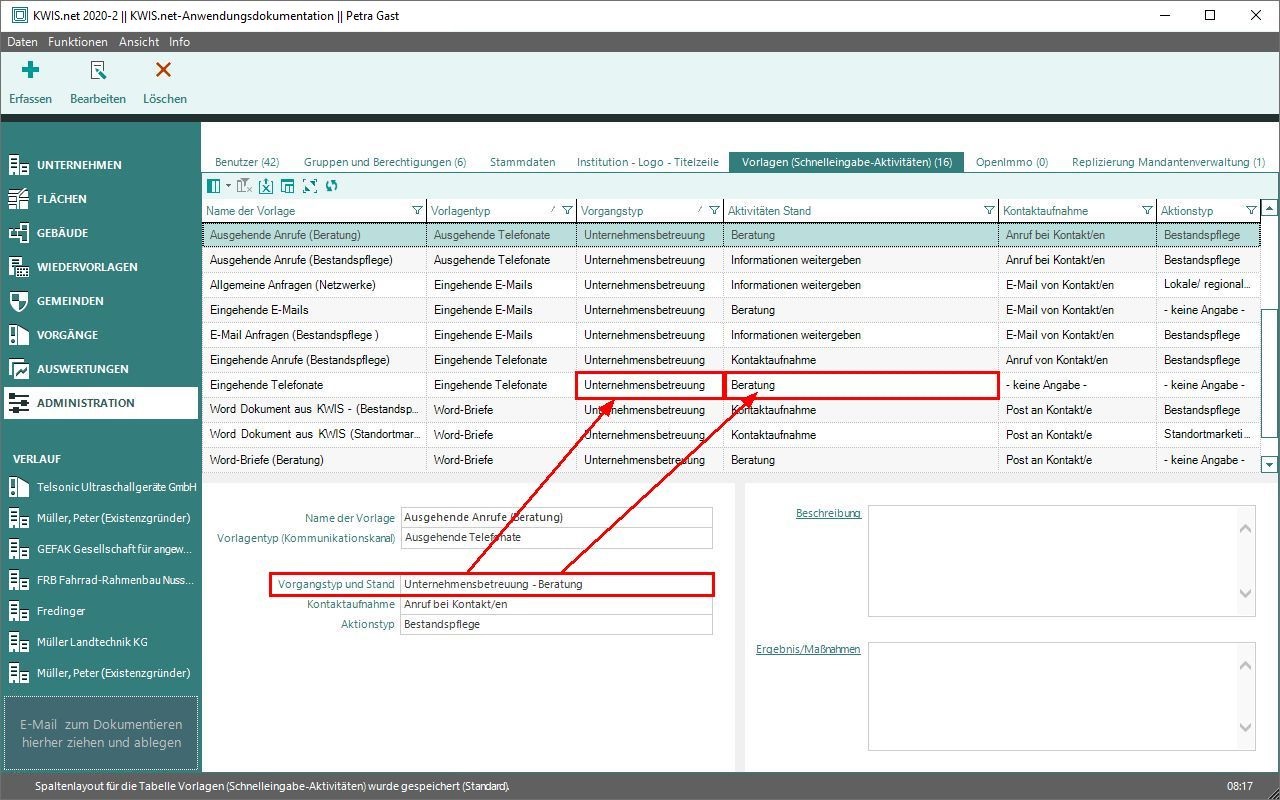Open the Ansicht menu
Viewport: 1280px width, 800px height.
click(139, 42)
